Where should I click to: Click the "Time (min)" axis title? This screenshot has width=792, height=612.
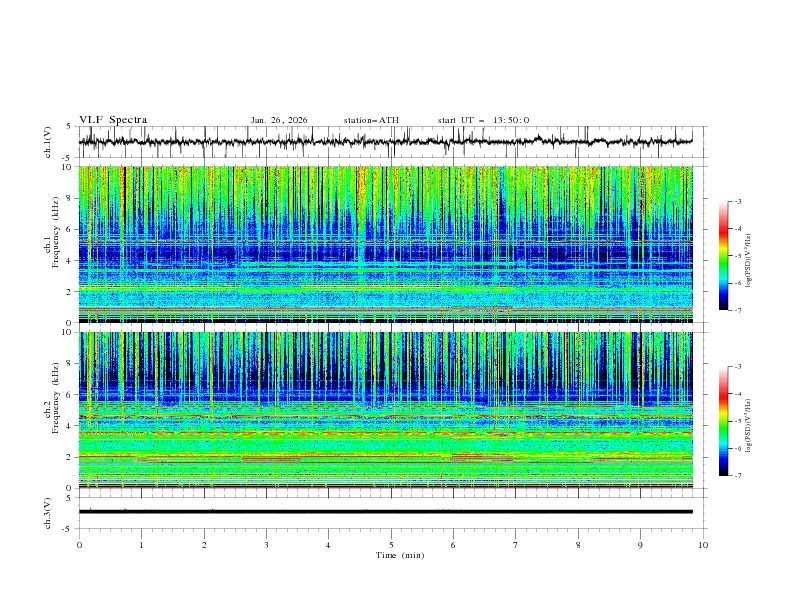coord(400,555)
